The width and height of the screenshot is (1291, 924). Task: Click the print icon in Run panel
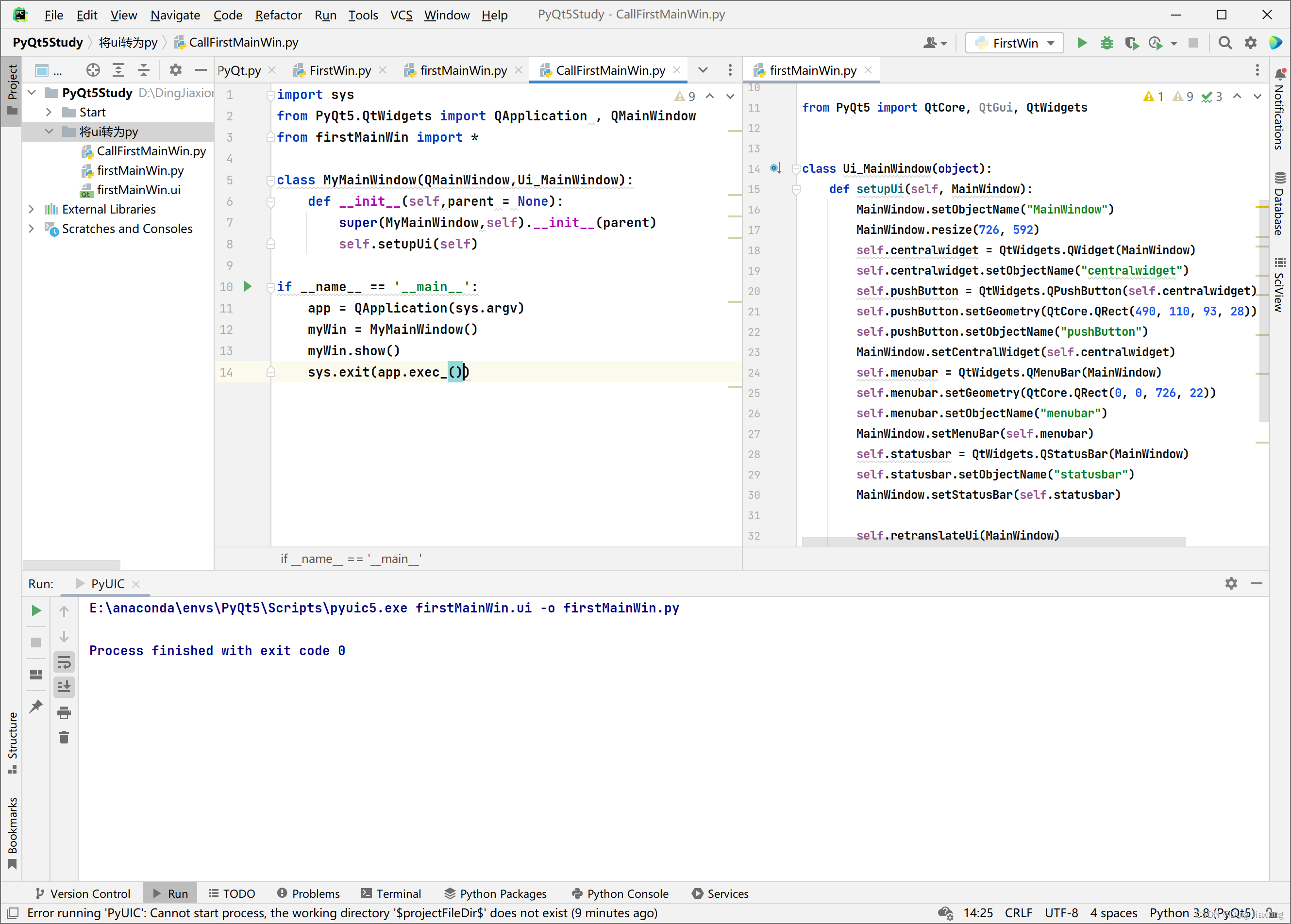click(x=64, y=712)
